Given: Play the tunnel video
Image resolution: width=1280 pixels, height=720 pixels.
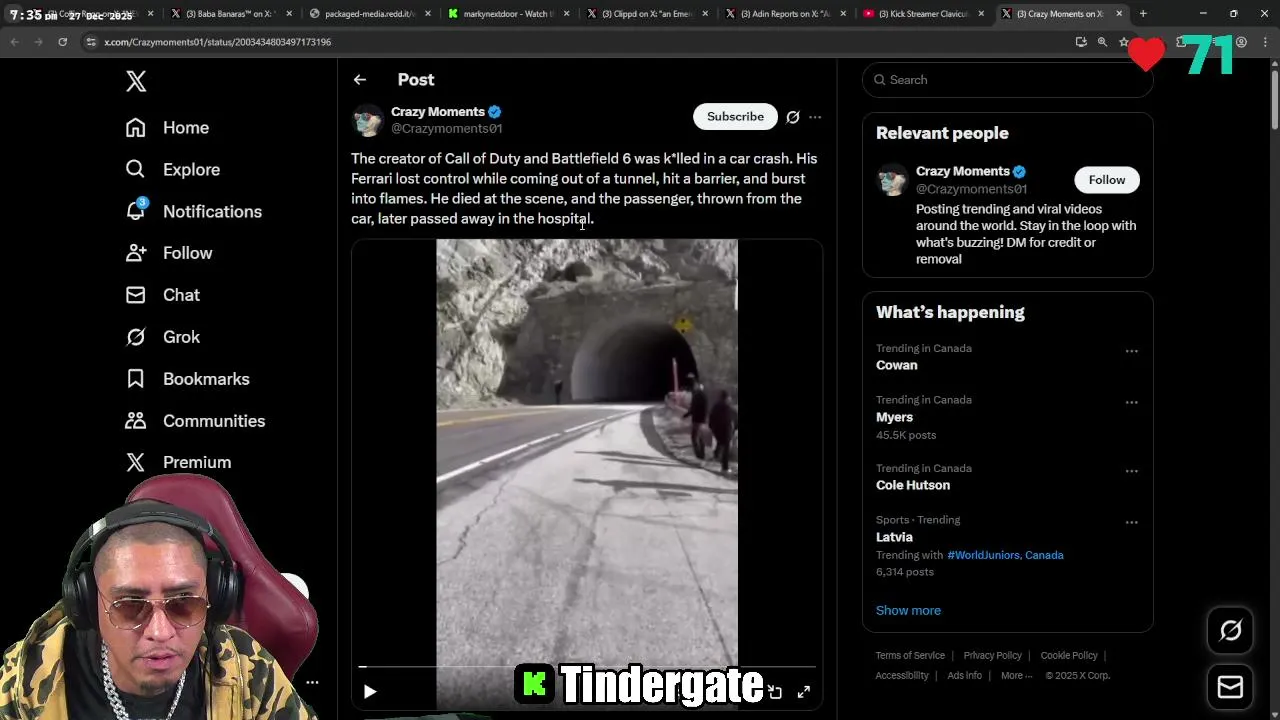Looking at the screenshot, I should (x=370, y=691).
